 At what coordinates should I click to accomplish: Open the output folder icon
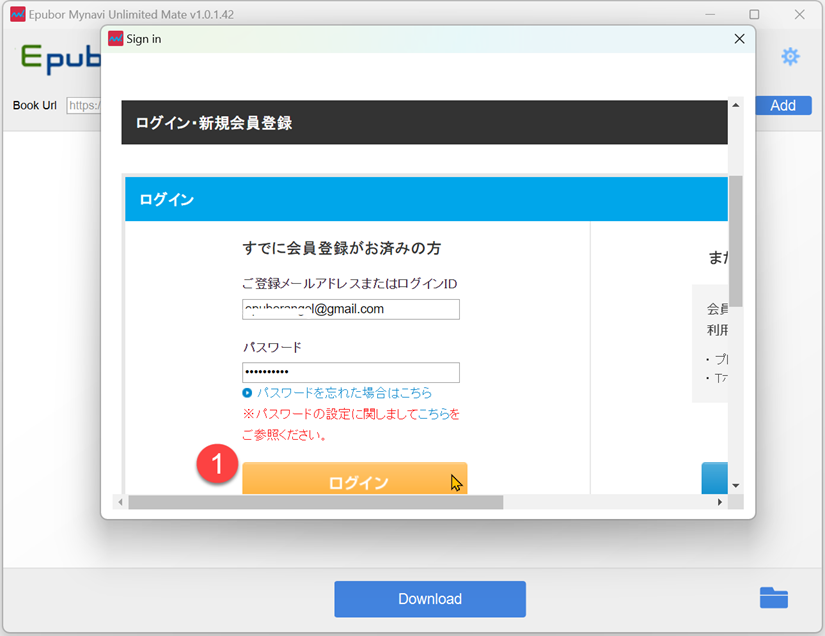(773, 598)
